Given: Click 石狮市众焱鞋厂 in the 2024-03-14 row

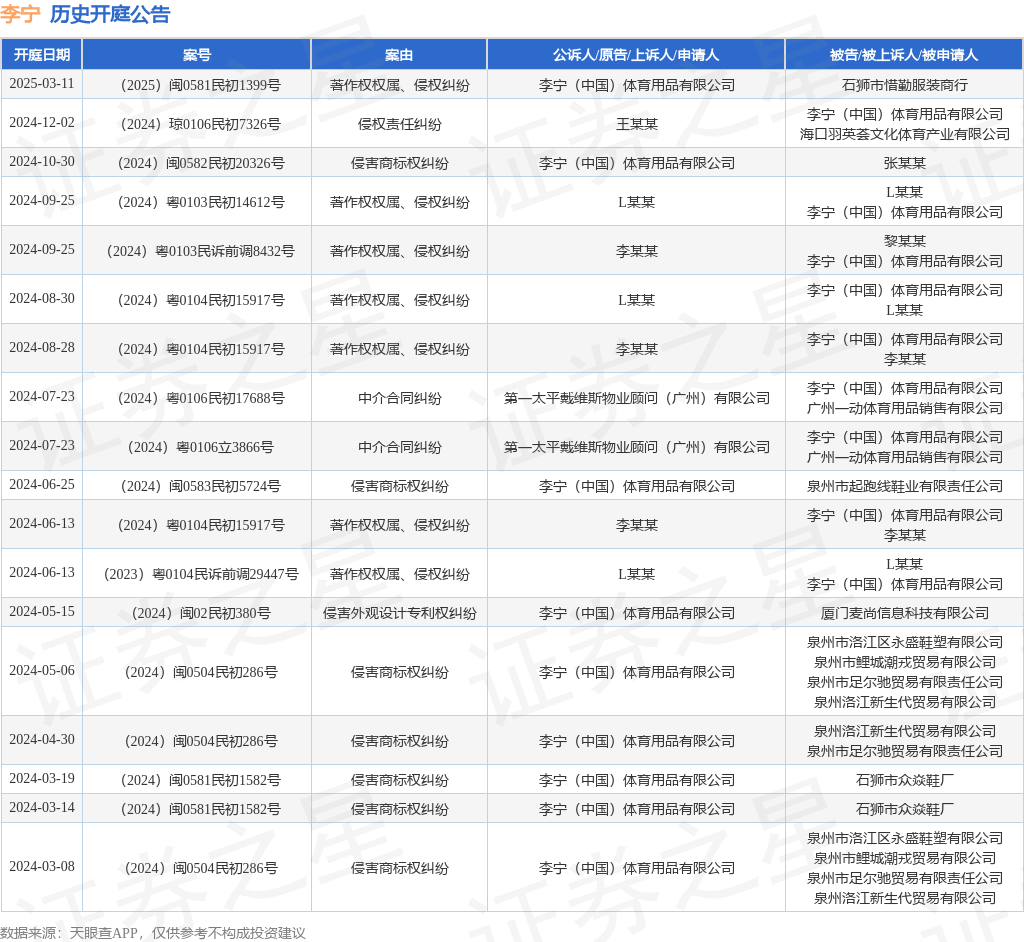Looking at the screenshot, I should (905, 809).
